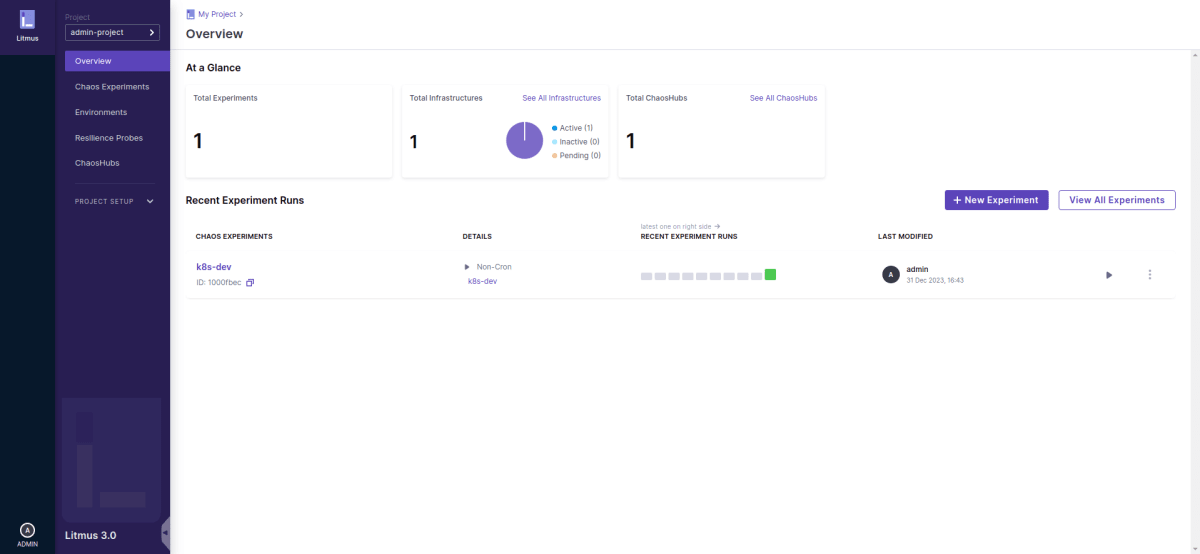
Task: Open the ADMIN user avatar menu
Action: point(27,530)
